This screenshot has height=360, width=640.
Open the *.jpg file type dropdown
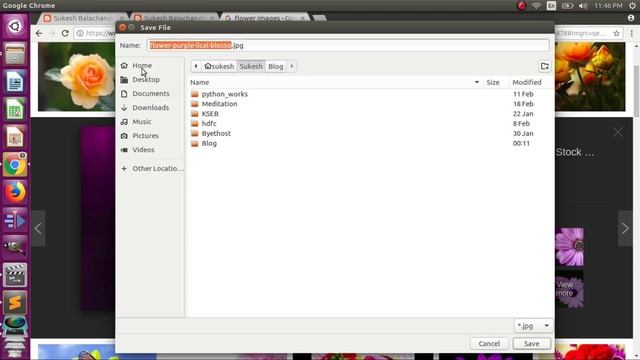(533, 326)
